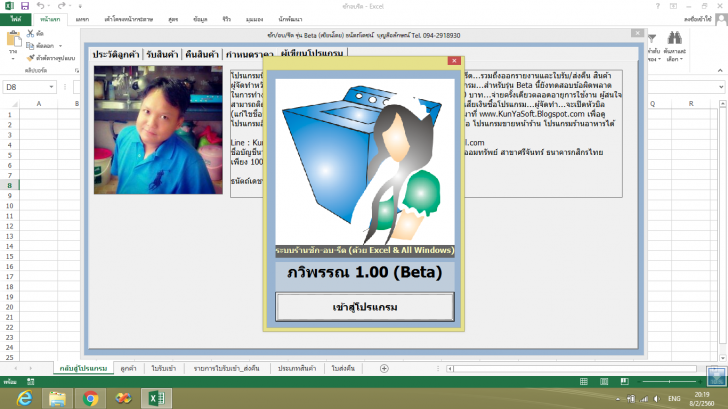Click the Redo arrow icon
This screenshot has width=728, height=409.
[61, 6]
